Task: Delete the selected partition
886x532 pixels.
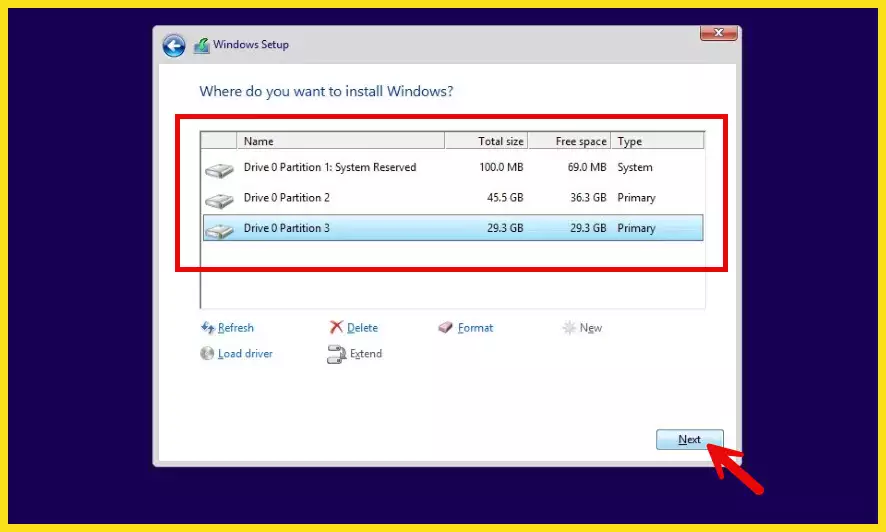Action: [362, 328]
